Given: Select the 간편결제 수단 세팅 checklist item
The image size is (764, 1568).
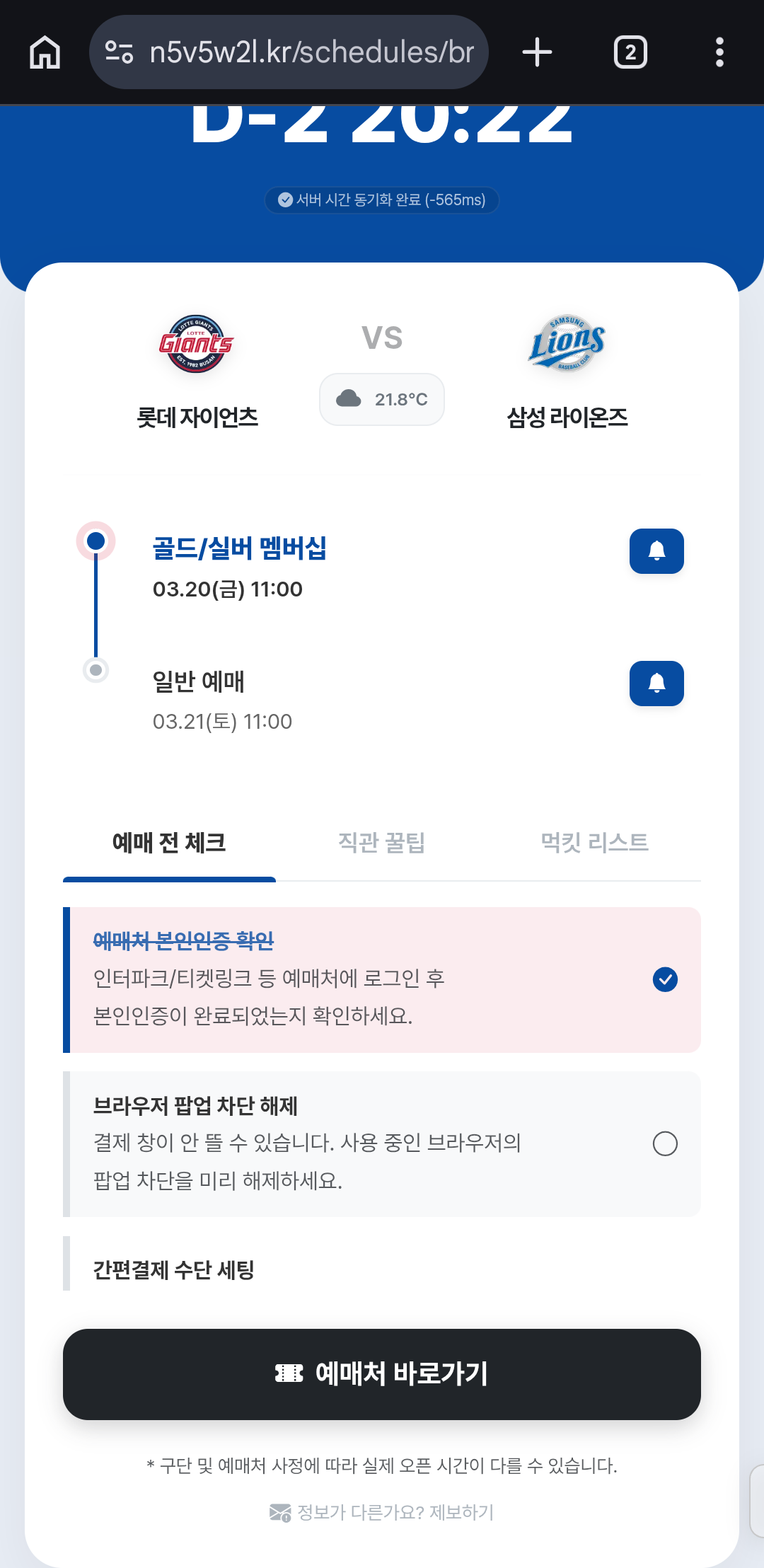Looking at the screenshot, I should (174, 1270).
